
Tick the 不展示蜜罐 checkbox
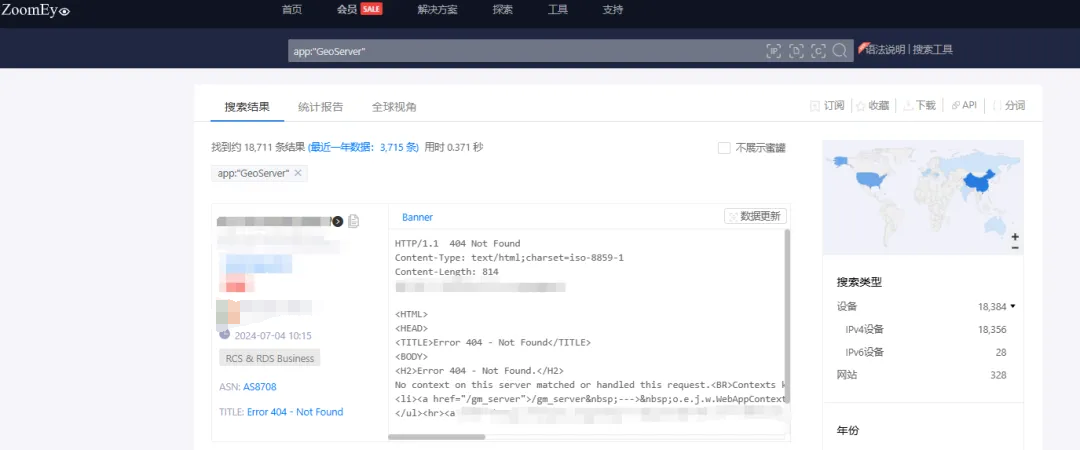(x=724, y=147)
